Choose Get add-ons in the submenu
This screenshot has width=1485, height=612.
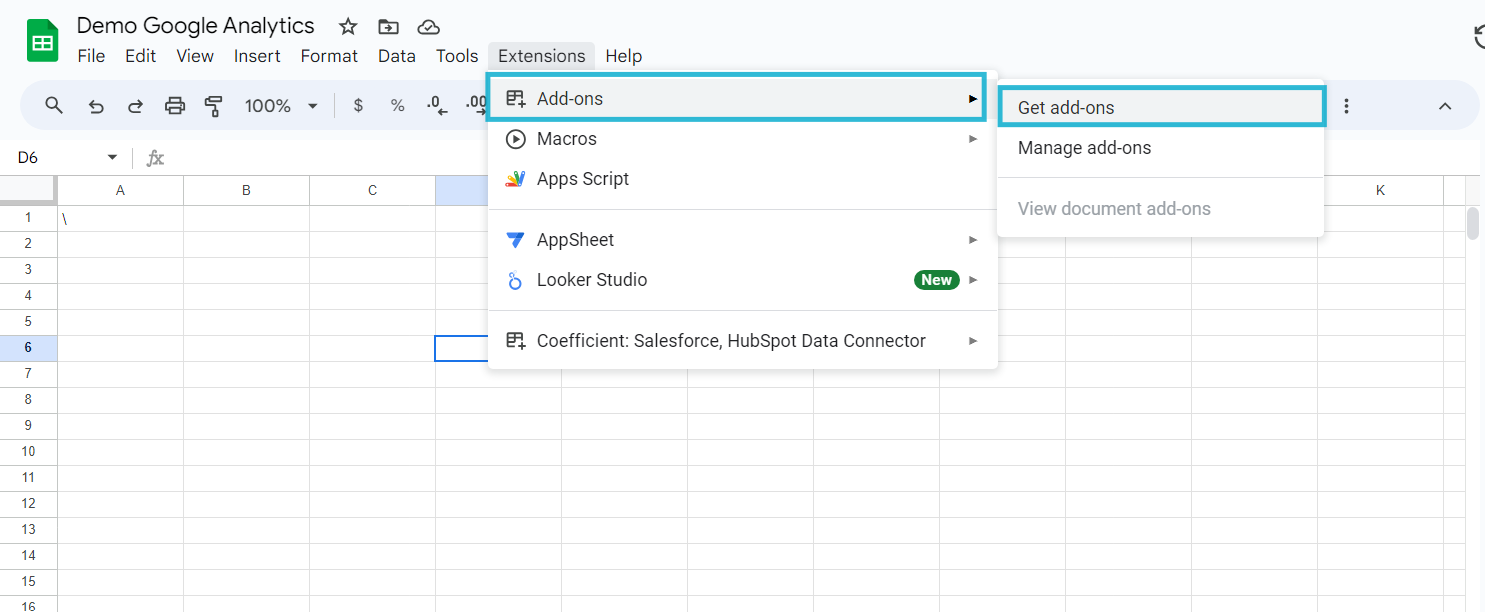click(1161, 107)
